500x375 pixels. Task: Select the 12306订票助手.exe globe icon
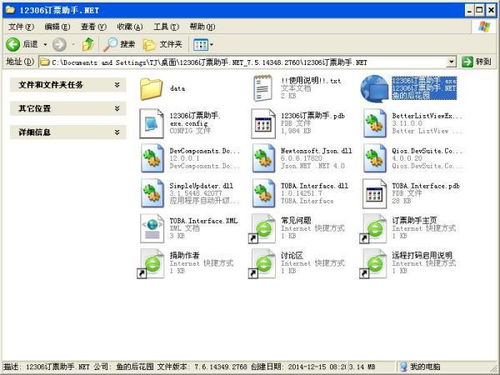(x=375, y=89)
